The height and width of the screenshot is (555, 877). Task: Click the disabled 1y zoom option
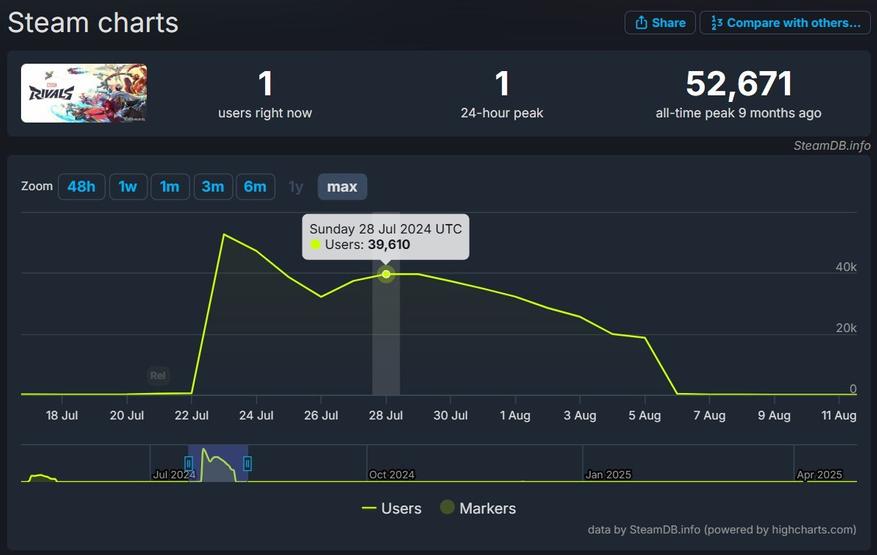point(296,187)
